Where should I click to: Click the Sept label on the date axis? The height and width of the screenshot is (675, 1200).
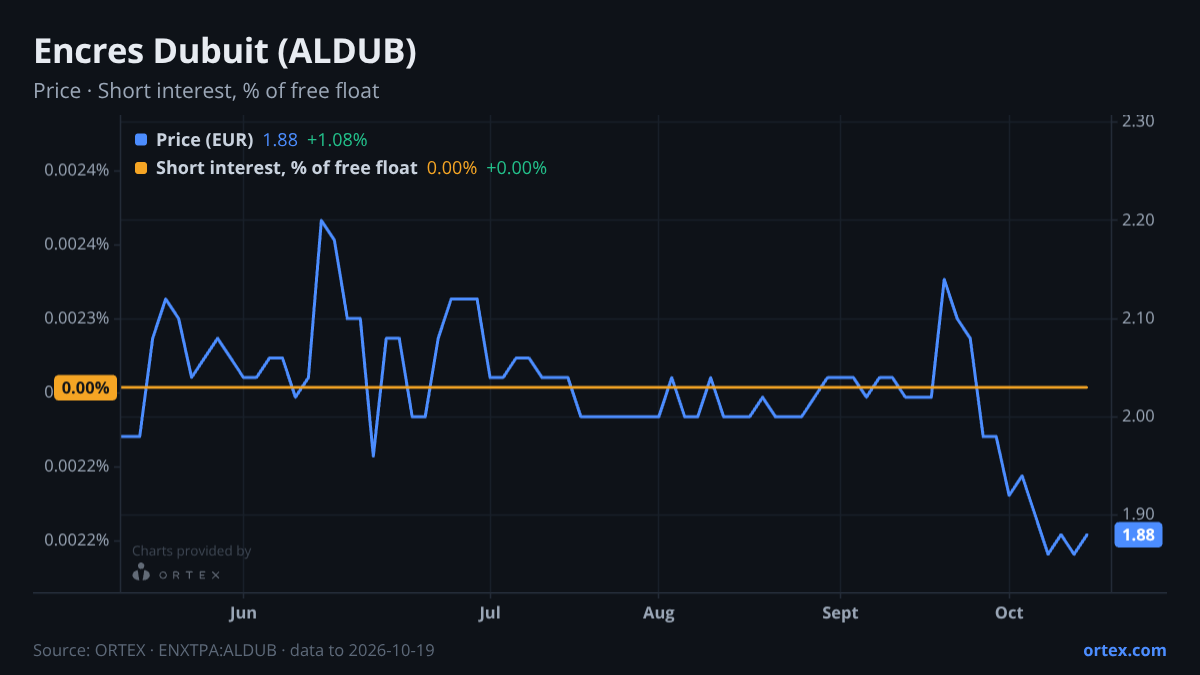pyautogui.click(x=840, y=613)
